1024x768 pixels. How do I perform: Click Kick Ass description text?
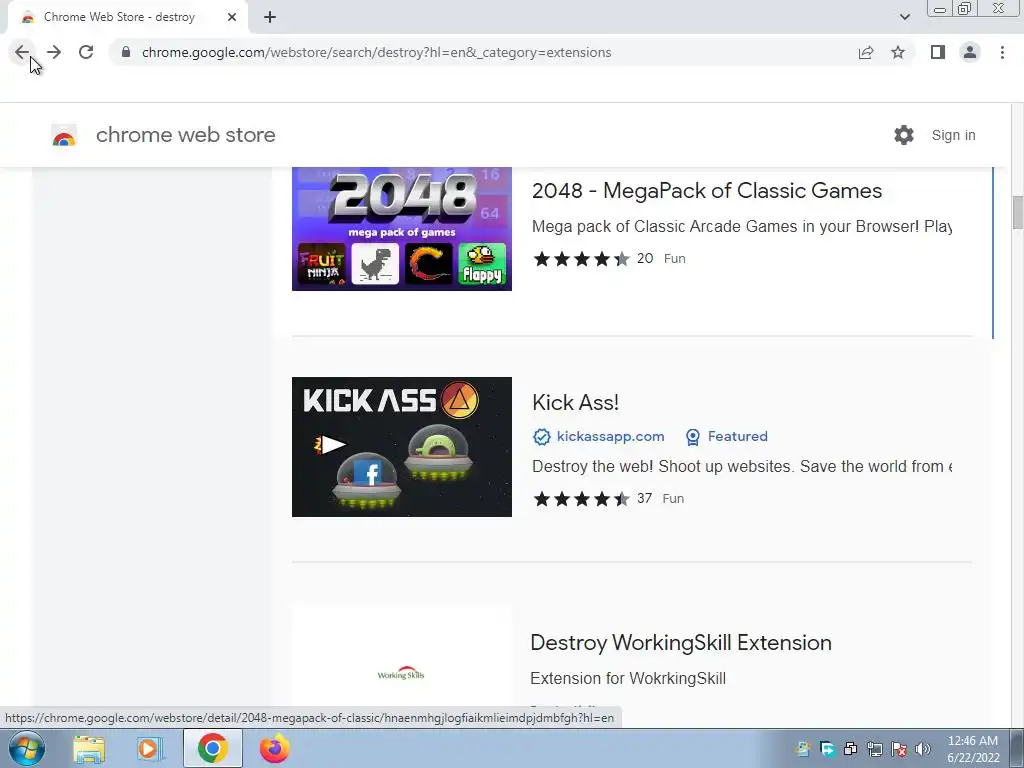click(742, 466)
